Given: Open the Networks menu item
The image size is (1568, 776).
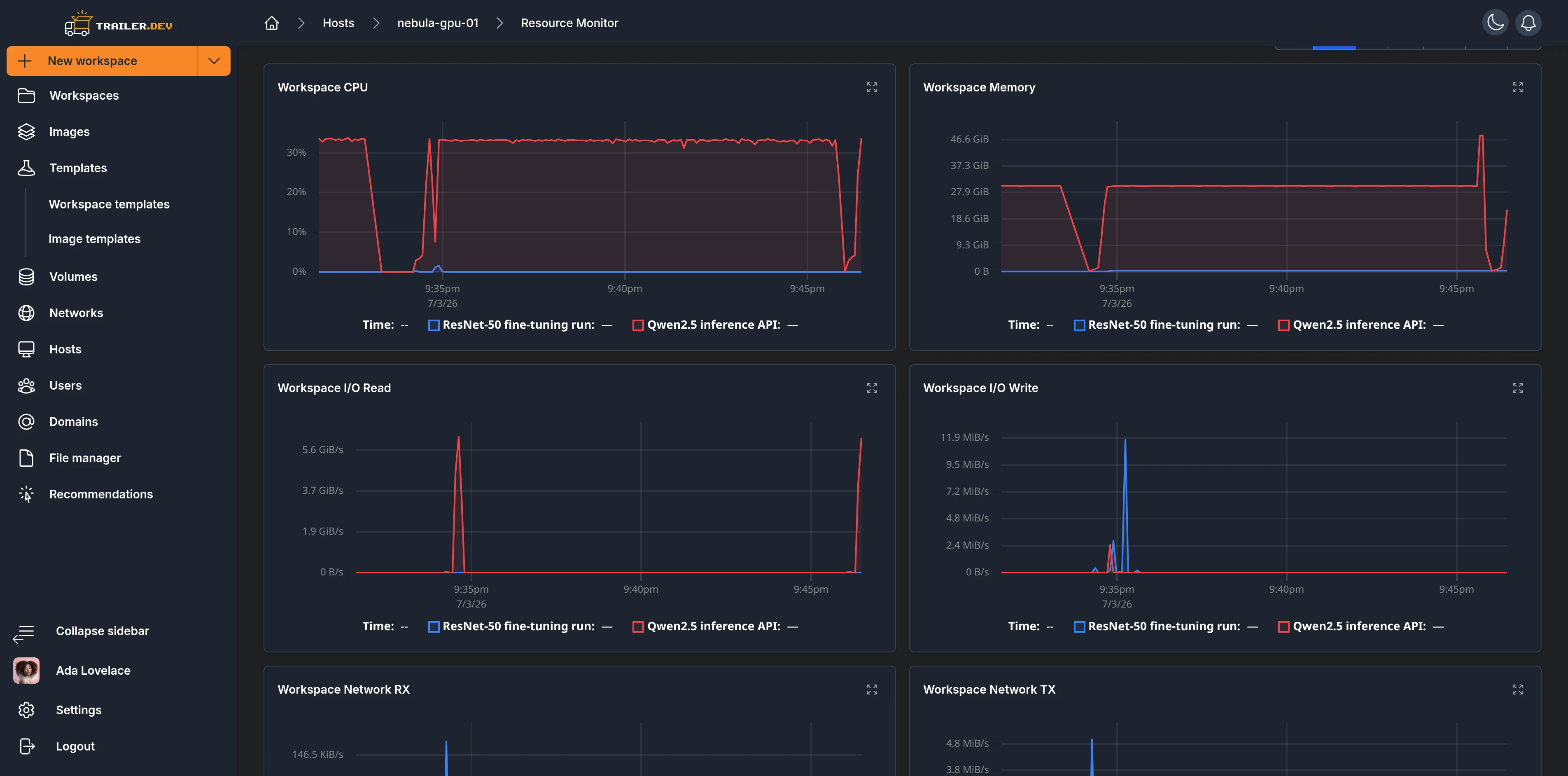Looking at the screenshot, I should 119,313.
